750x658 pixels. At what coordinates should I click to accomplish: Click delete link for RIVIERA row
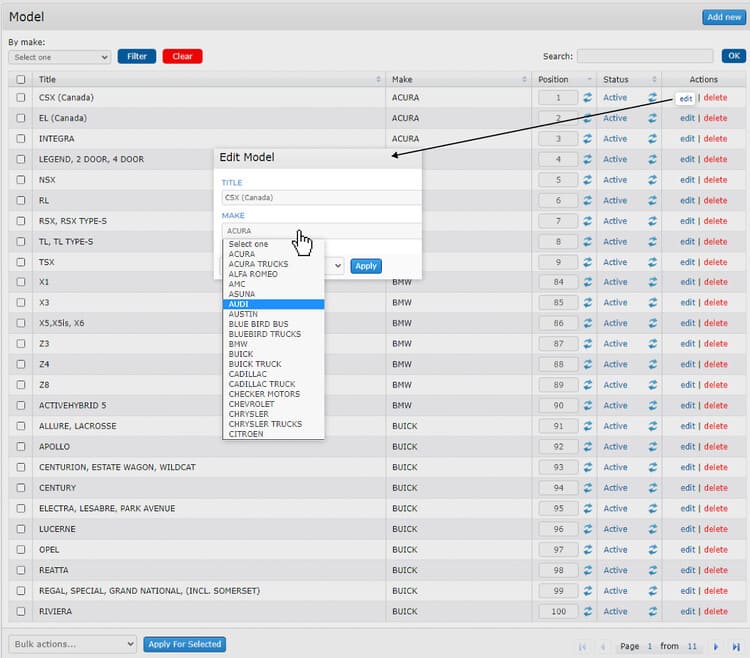tap(716, 611)
